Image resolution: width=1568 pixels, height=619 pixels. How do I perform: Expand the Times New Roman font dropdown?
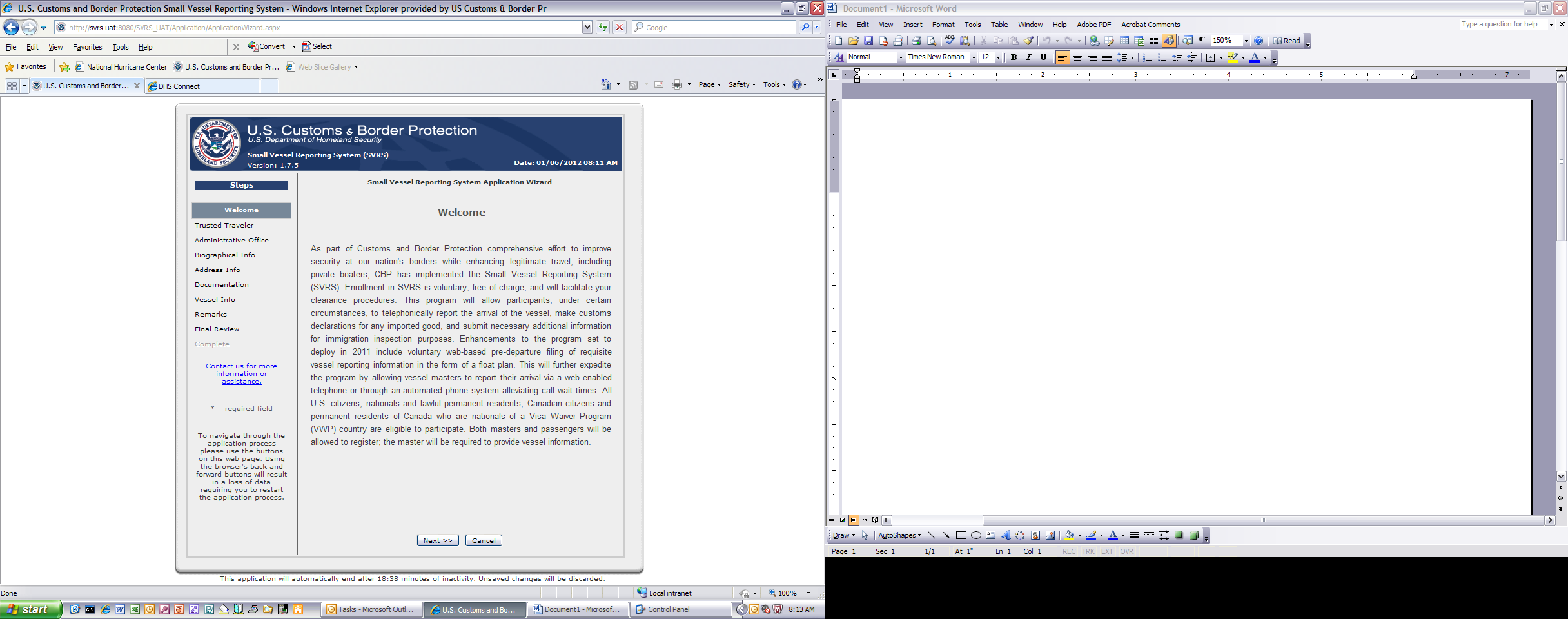[x=974, y=57]
